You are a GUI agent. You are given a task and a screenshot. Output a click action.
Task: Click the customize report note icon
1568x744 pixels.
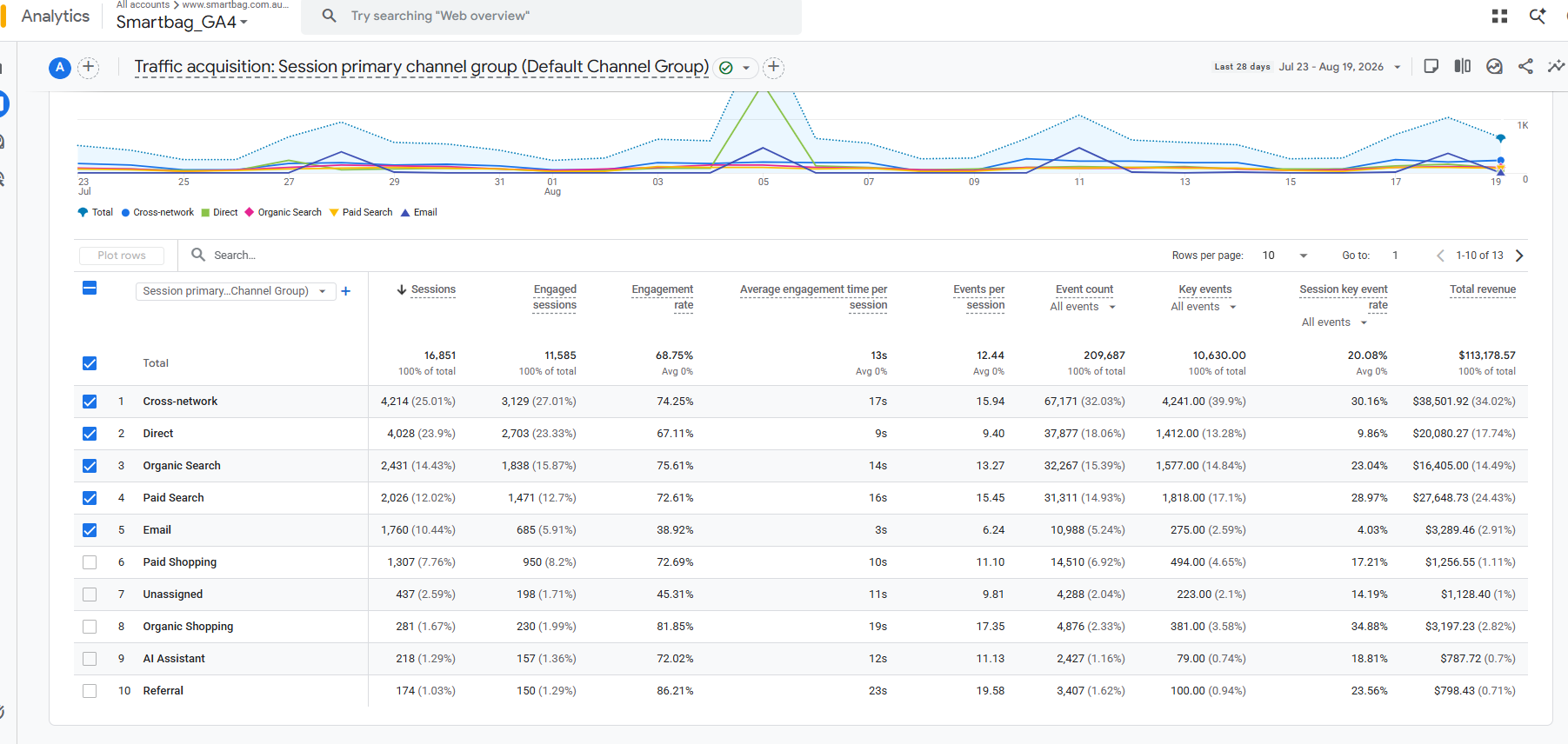point(1431,66)
